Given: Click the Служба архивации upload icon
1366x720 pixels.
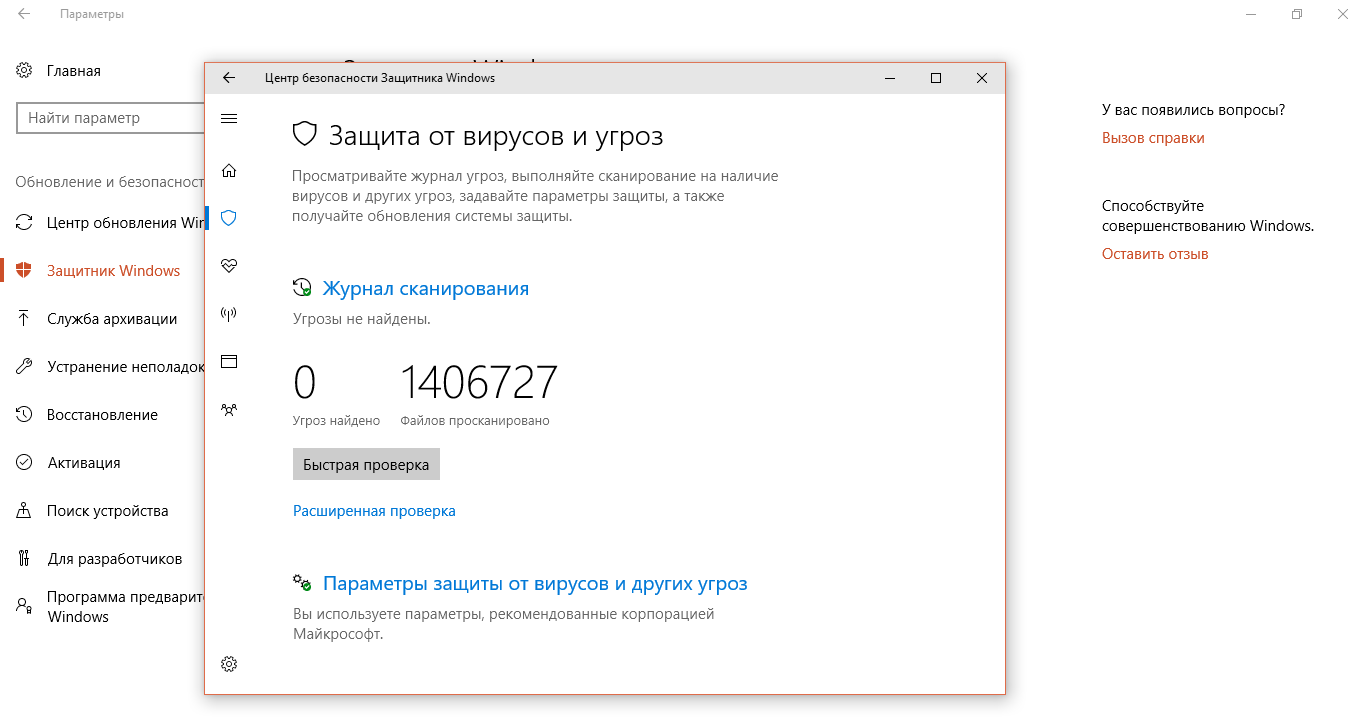Looking at the screenshot, I should coord(24,319).
